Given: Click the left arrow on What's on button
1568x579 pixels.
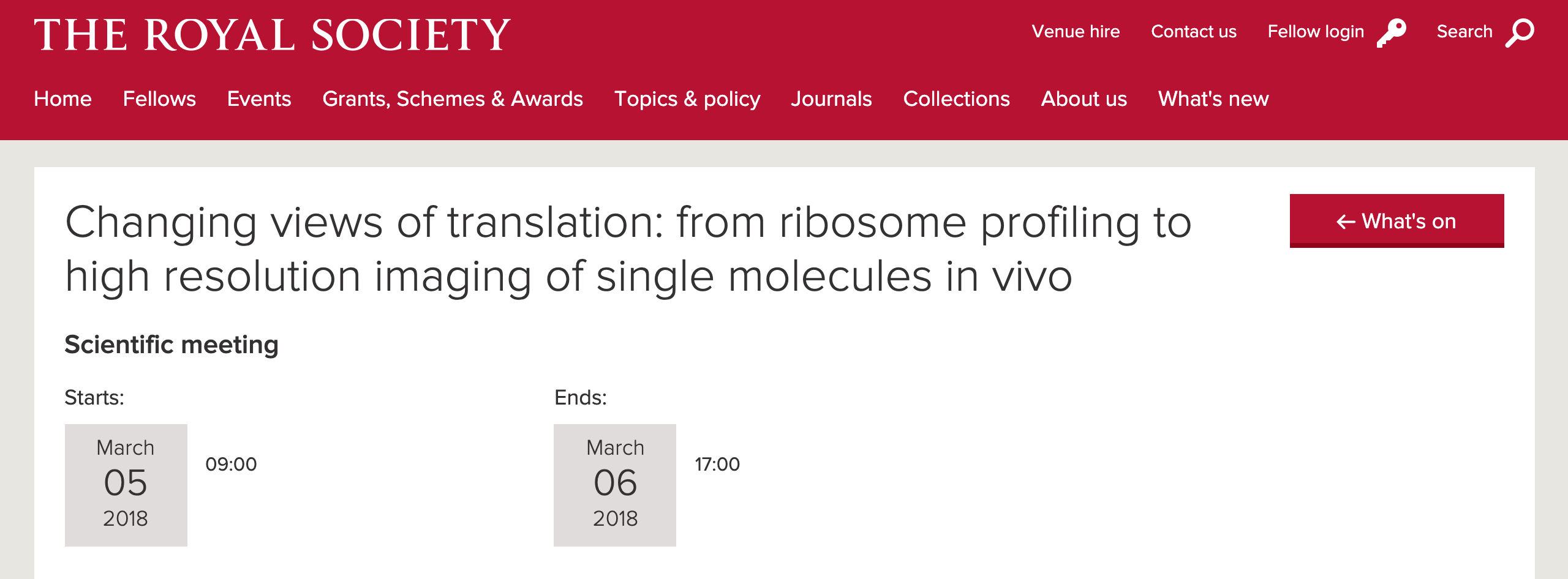Looking at the screenshot, I should coord(1346,222).
